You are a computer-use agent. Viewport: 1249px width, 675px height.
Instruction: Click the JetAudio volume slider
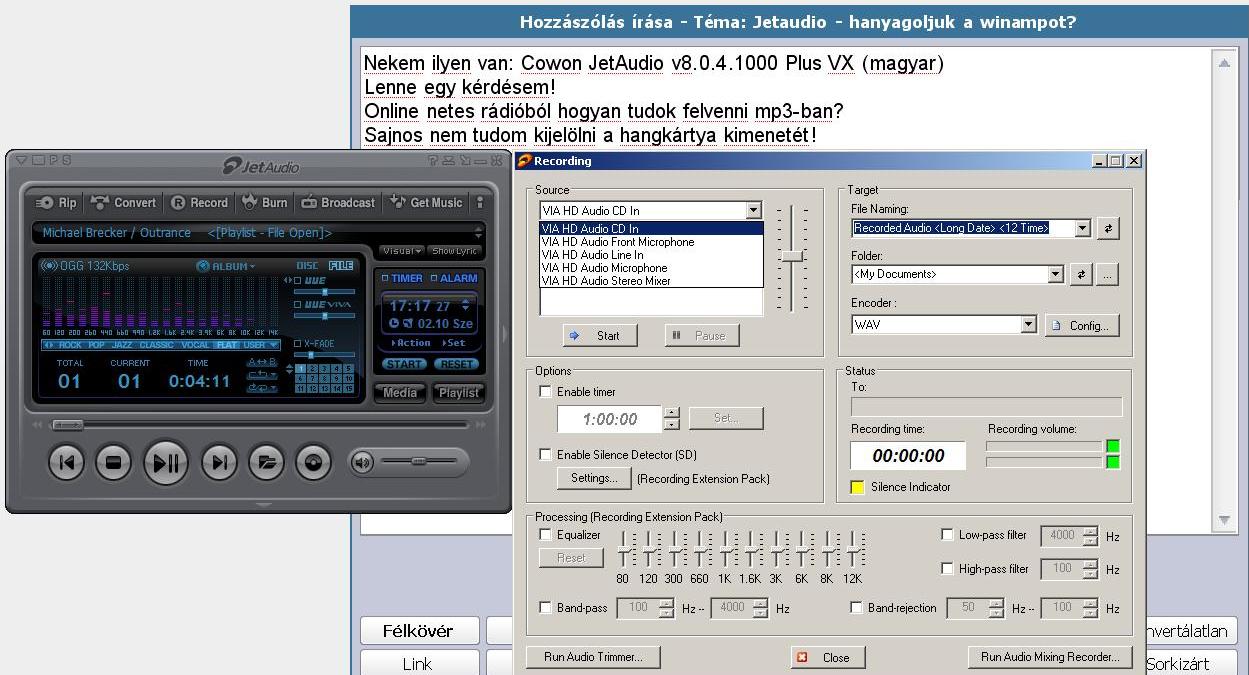click(x=419, y=462)
